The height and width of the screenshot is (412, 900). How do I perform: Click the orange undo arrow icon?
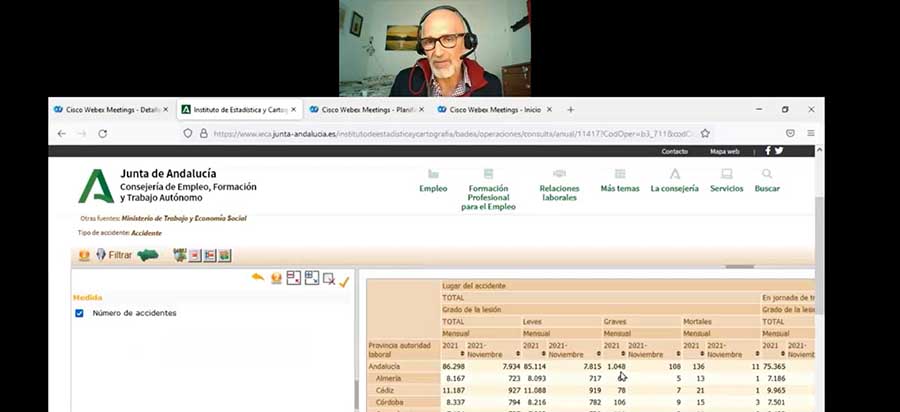coord(258,278)
